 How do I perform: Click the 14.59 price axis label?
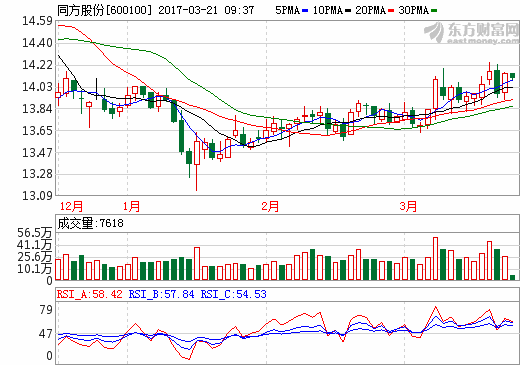click(x=37, y=21)
